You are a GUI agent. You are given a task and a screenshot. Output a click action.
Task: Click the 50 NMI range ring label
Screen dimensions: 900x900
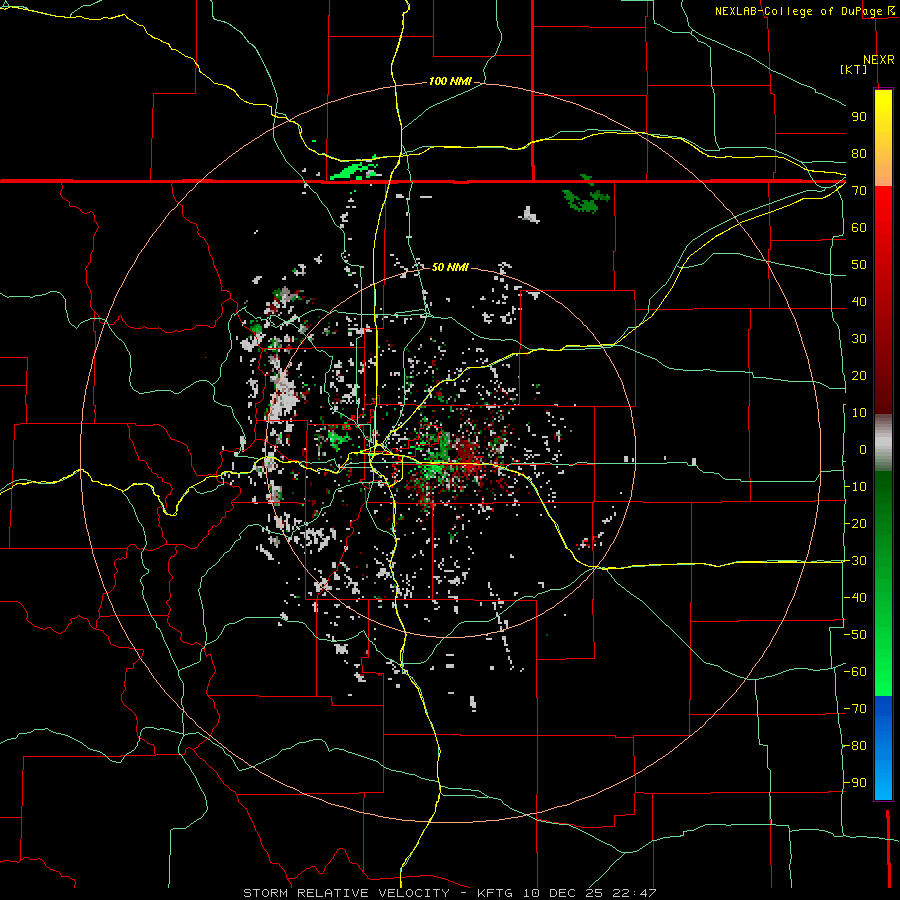[x=450, y=267]
